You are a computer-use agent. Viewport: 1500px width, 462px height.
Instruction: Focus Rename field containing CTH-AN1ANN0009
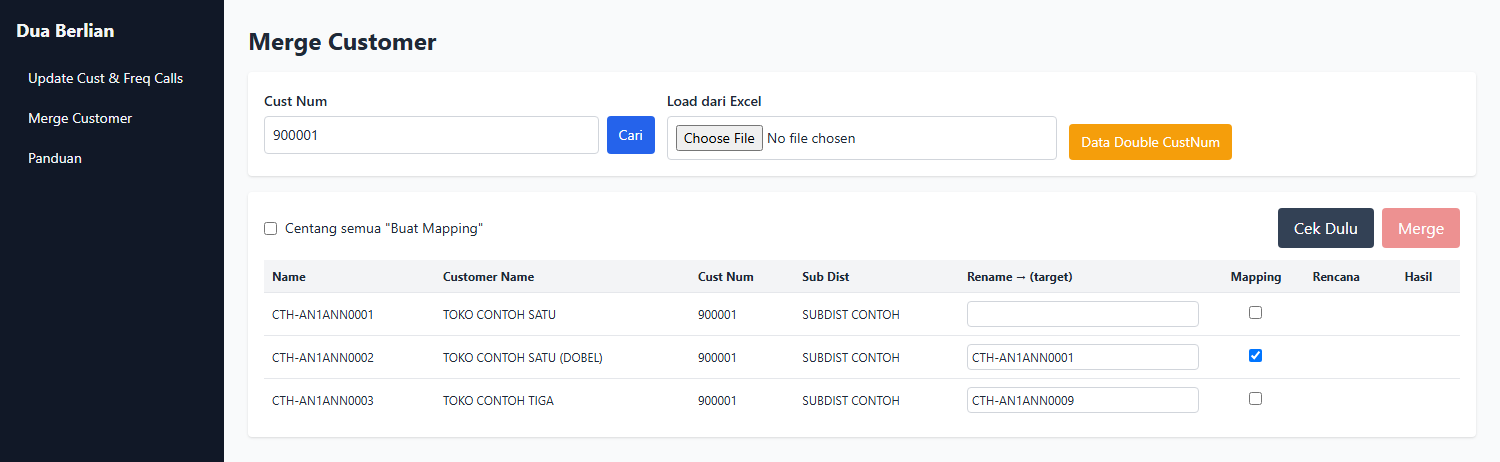tap(1082, 400)
